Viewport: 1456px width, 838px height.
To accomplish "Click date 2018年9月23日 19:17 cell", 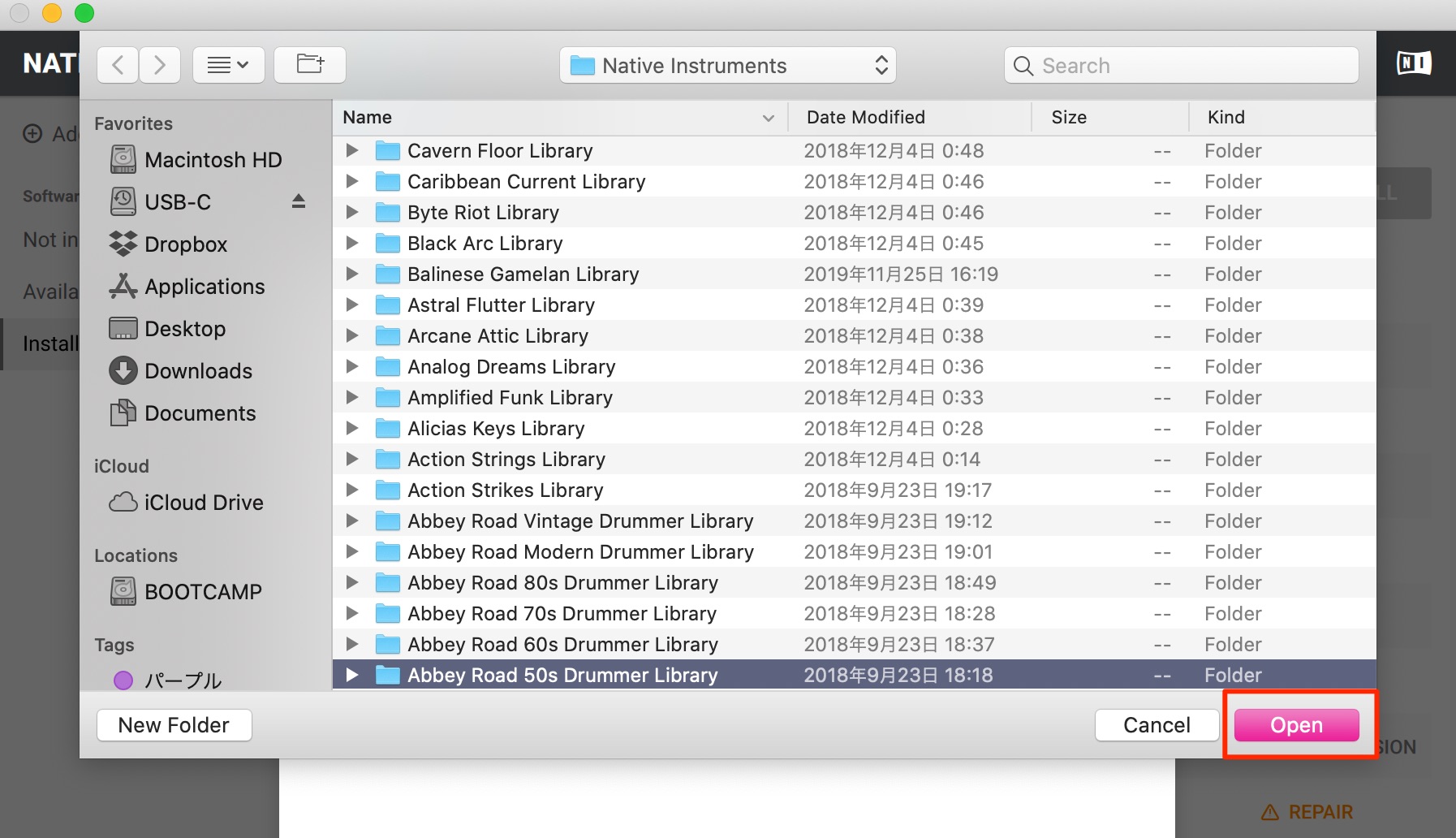I will pyautogui.click(x=898, y=490).
